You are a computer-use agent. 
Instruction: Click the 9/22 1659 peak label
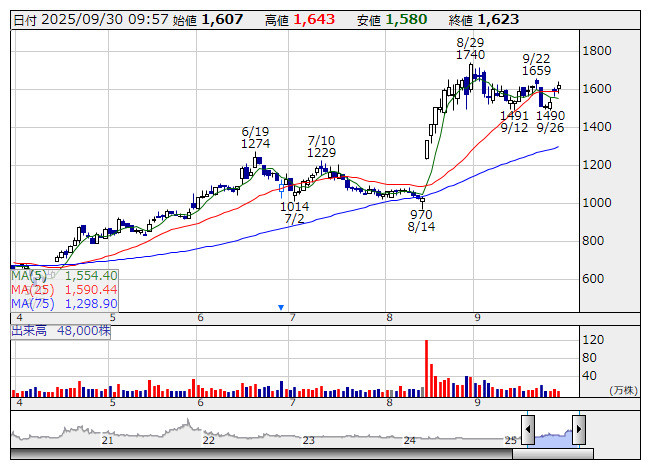[536, 65]
